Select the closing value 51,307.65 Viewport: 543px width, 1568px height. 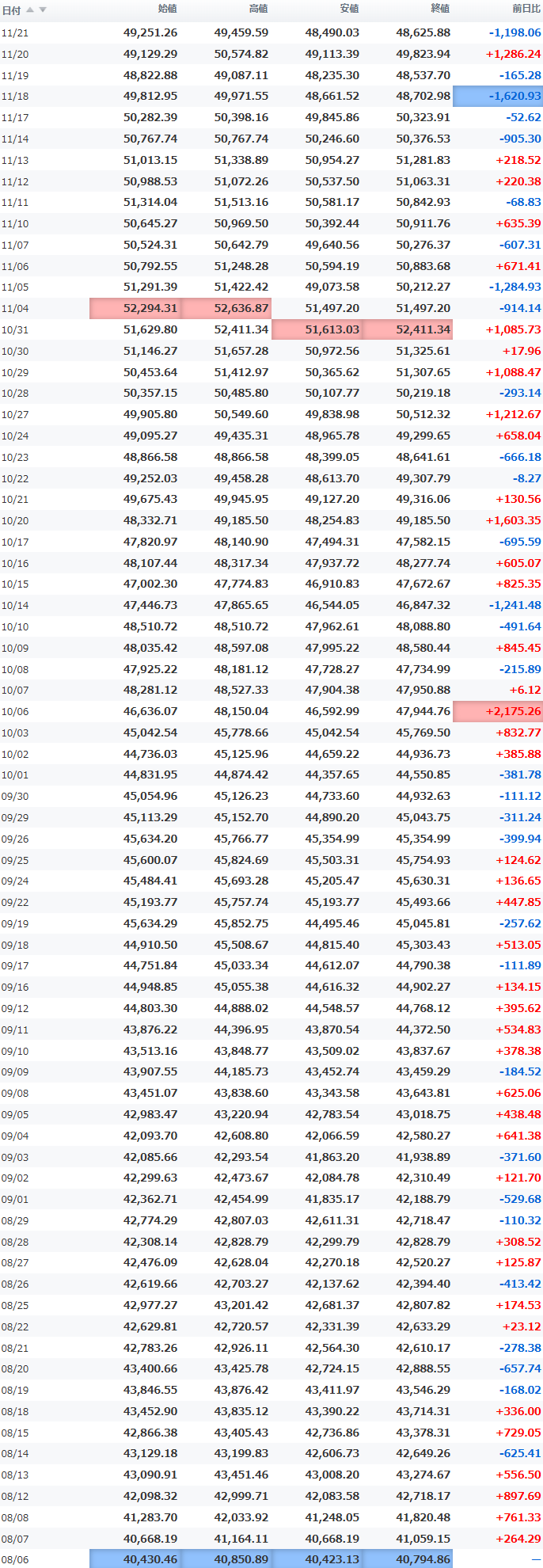423,372
